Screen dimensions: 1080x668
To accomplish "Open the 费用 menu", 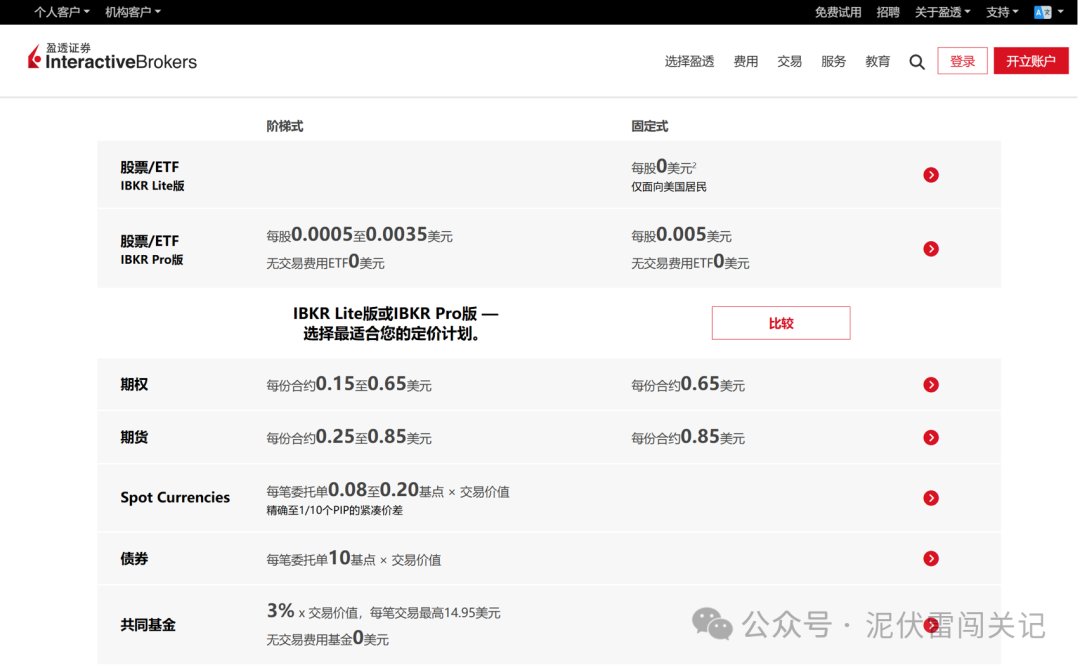I will point(745,61).
